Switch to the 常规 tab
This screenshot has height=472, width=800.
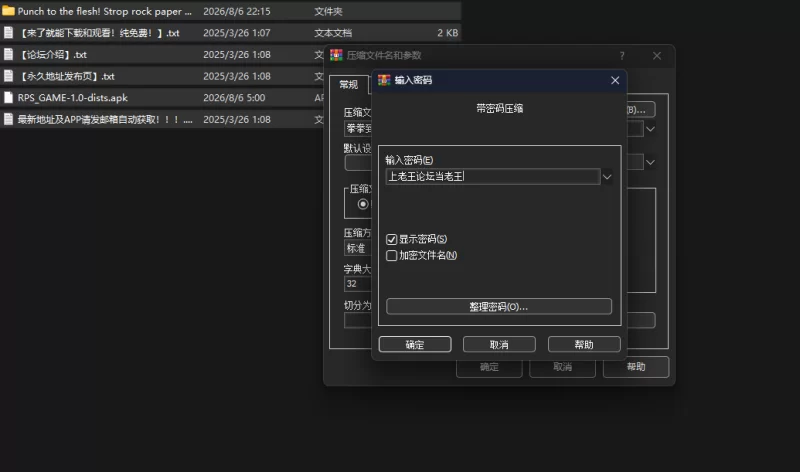tap(349, 85)
